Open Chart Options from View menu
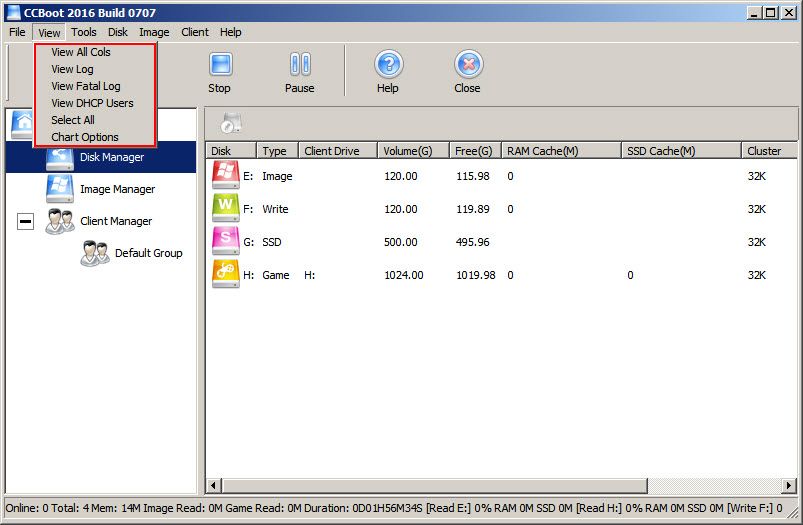803x525 pixels. point(94,137)
